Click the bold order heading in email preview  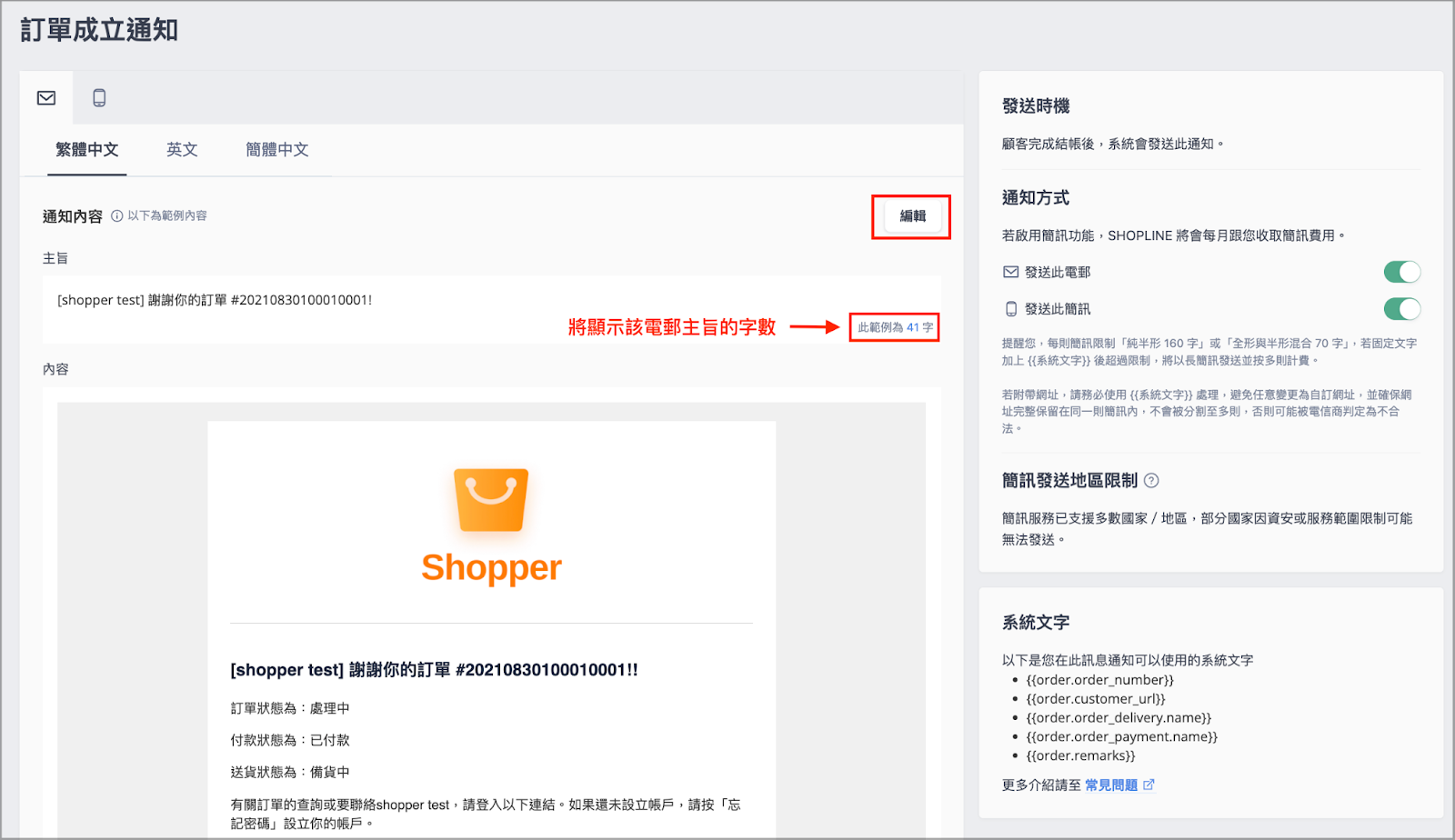click(x=434, y=670)
